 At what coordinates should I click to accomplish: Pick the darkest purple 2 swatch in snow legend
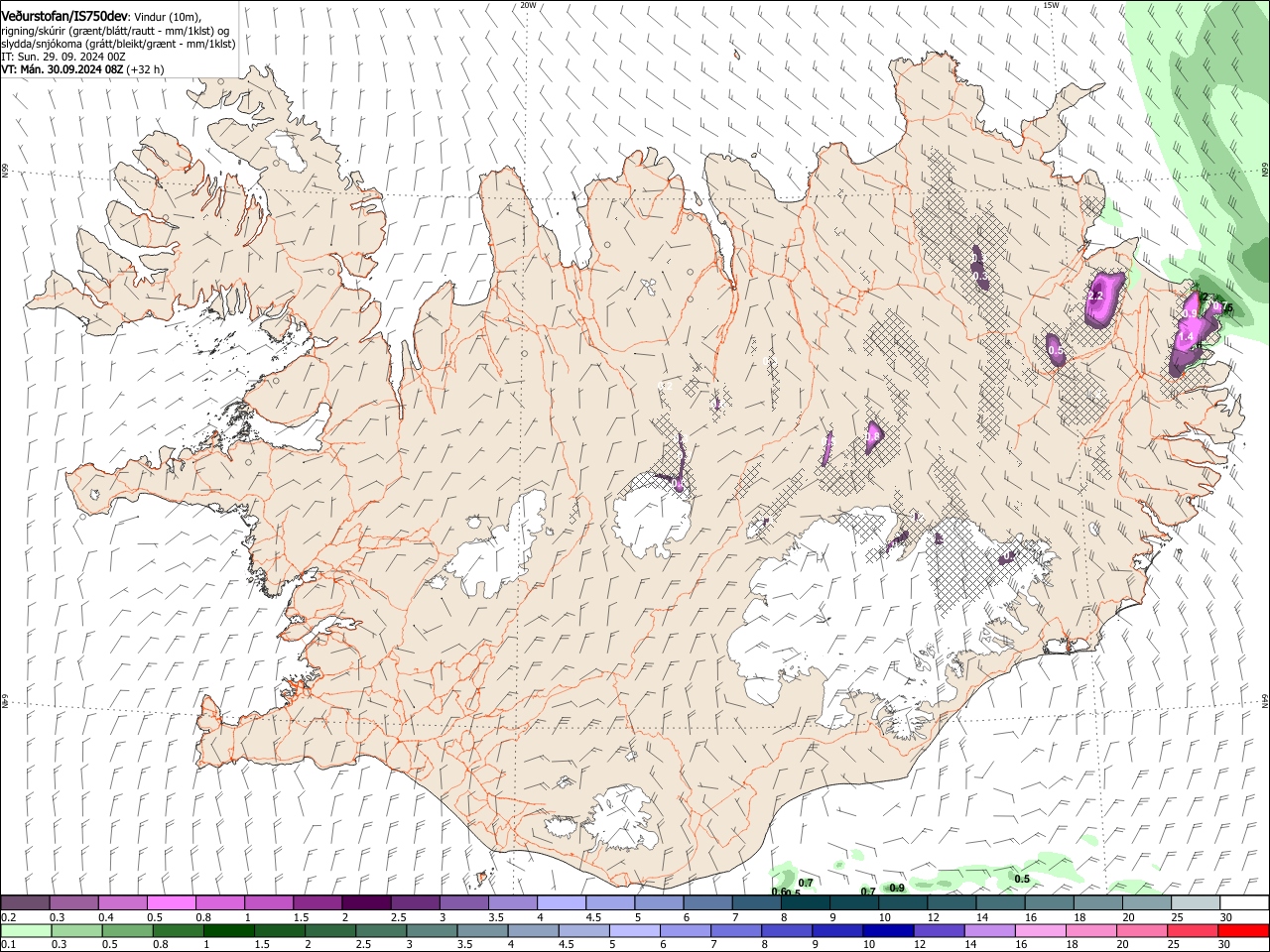click(366, 902)
